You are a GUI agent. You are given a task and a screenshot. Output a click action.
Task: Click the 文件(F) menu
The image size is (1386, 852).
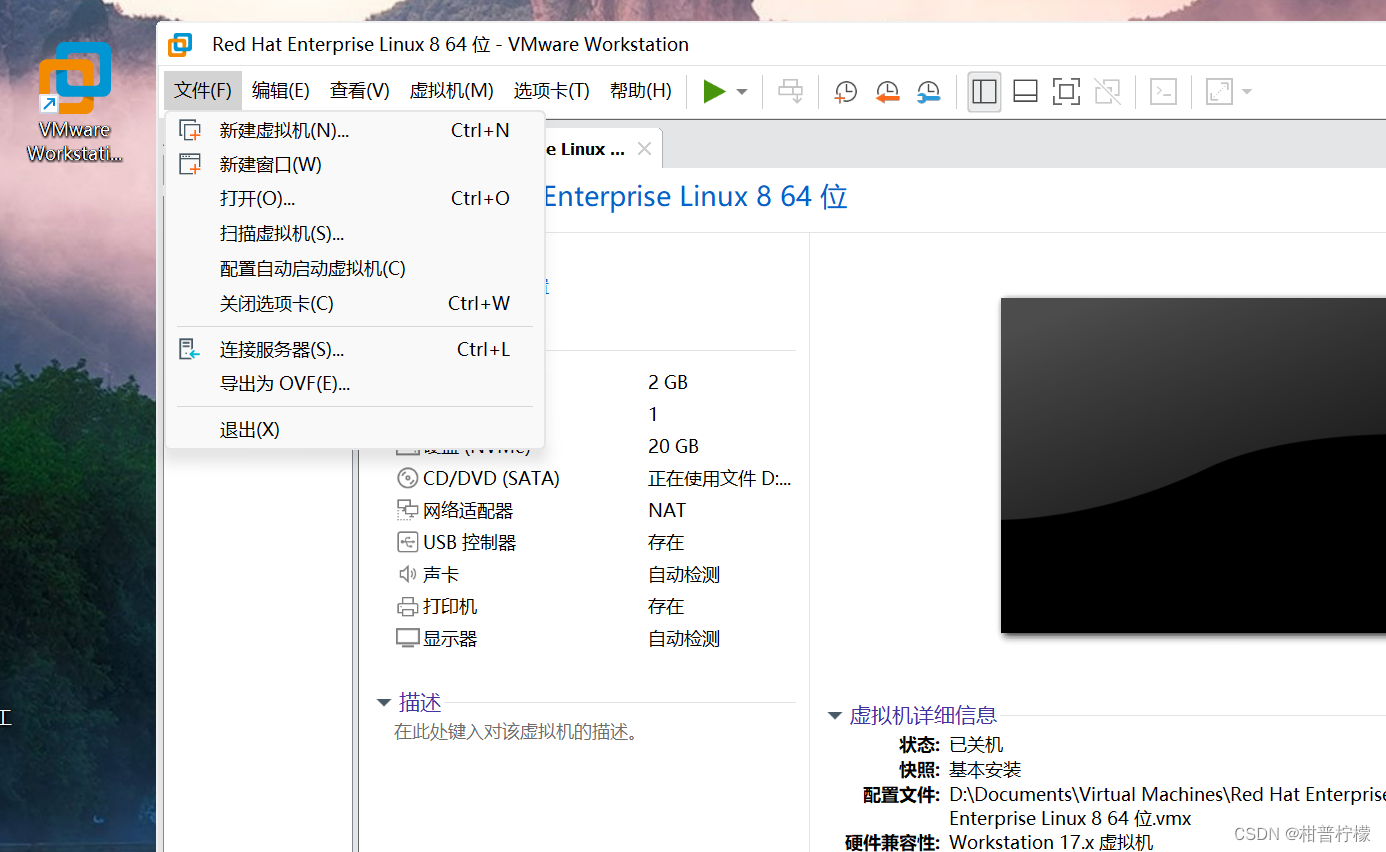coord(203,91)
